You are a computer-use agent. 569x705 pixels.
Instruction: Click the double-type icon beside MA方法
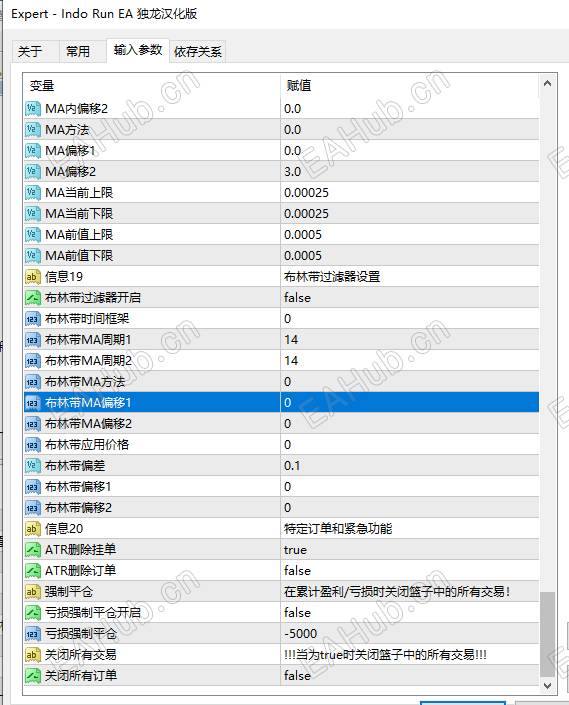pos(32,130)
